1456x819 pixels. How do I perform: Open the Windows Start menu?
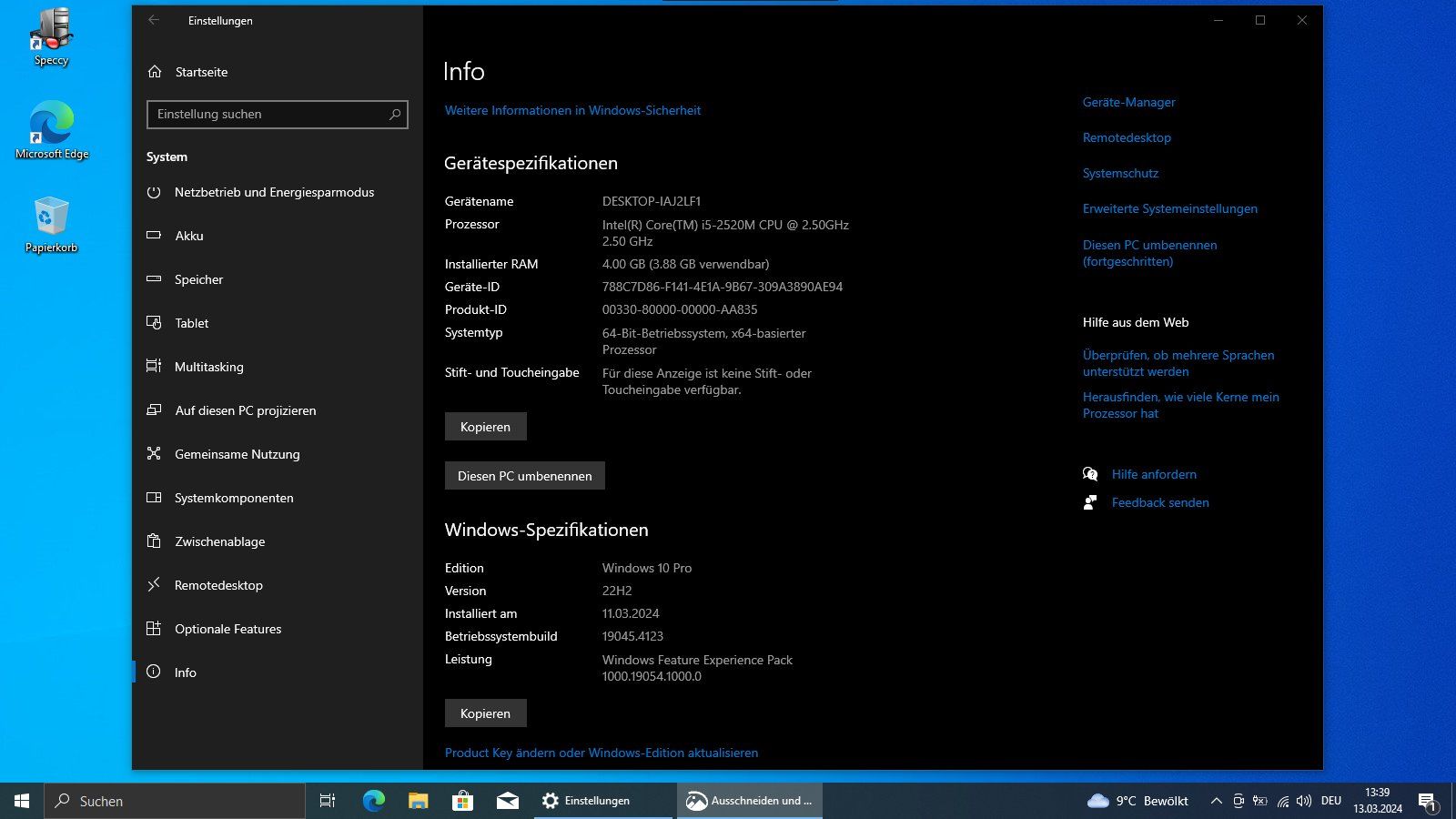point(22,801)
